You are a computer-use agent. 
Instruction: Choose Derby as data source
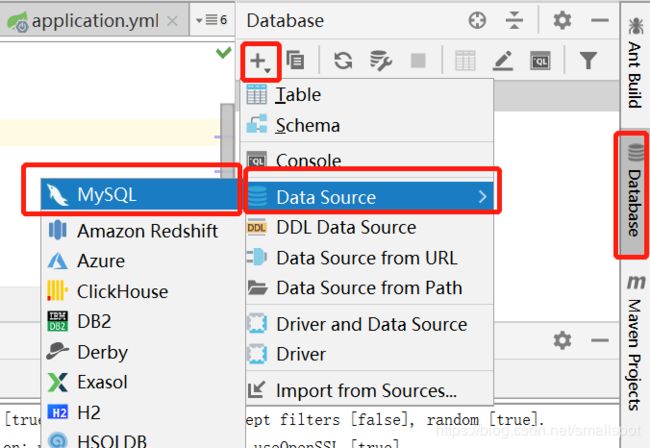142,352
